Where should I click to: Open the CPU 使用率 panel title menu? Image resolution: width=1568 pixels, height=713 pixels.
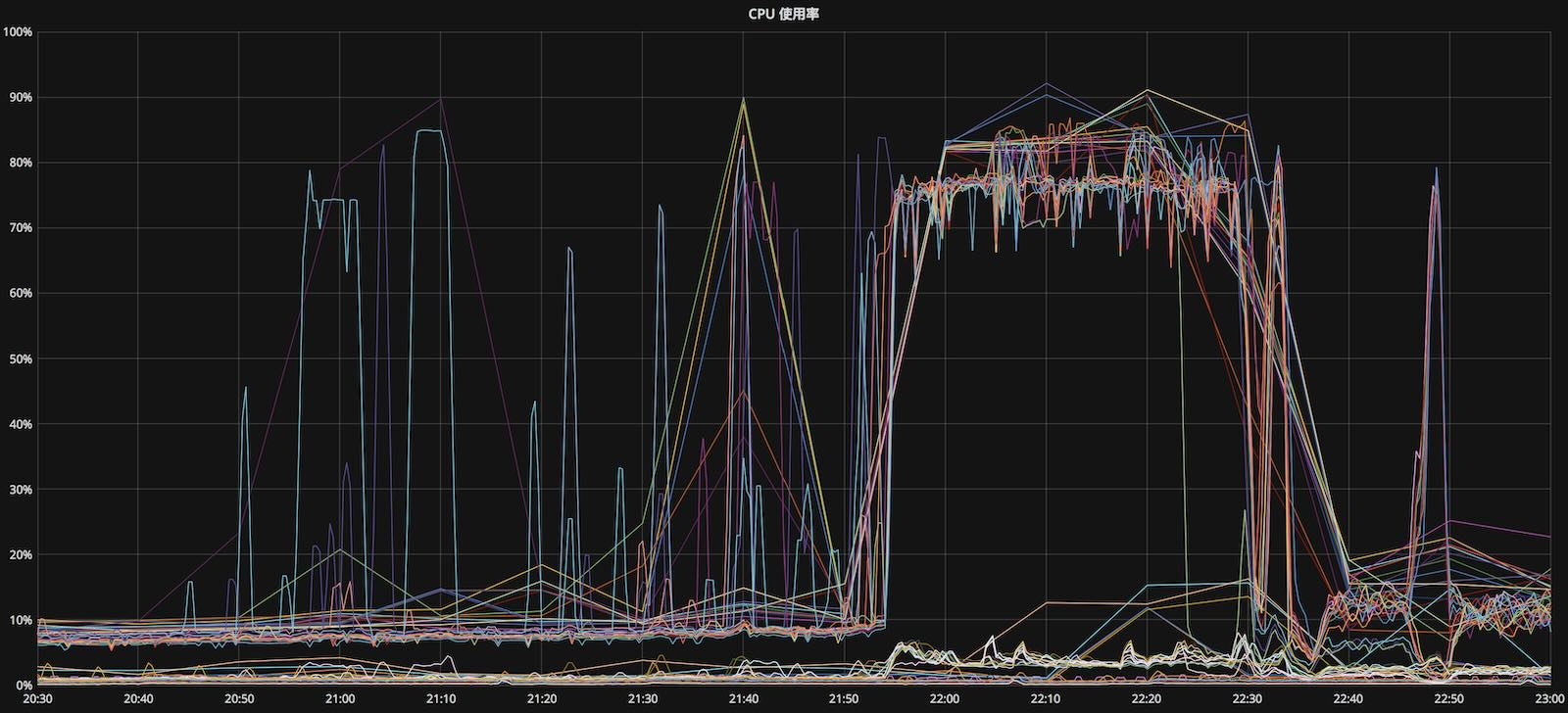[x=783, y=14]
